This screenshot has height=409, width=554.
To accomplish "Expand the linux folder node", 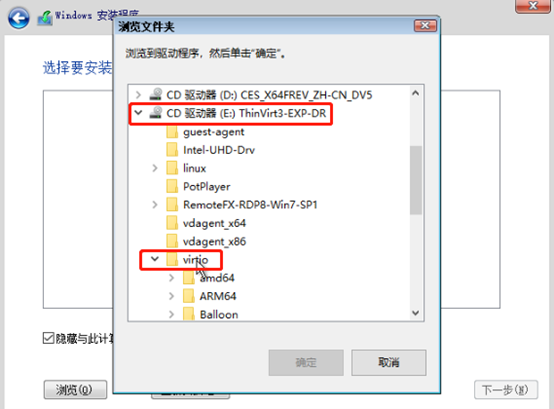I will tap(155, 168).
